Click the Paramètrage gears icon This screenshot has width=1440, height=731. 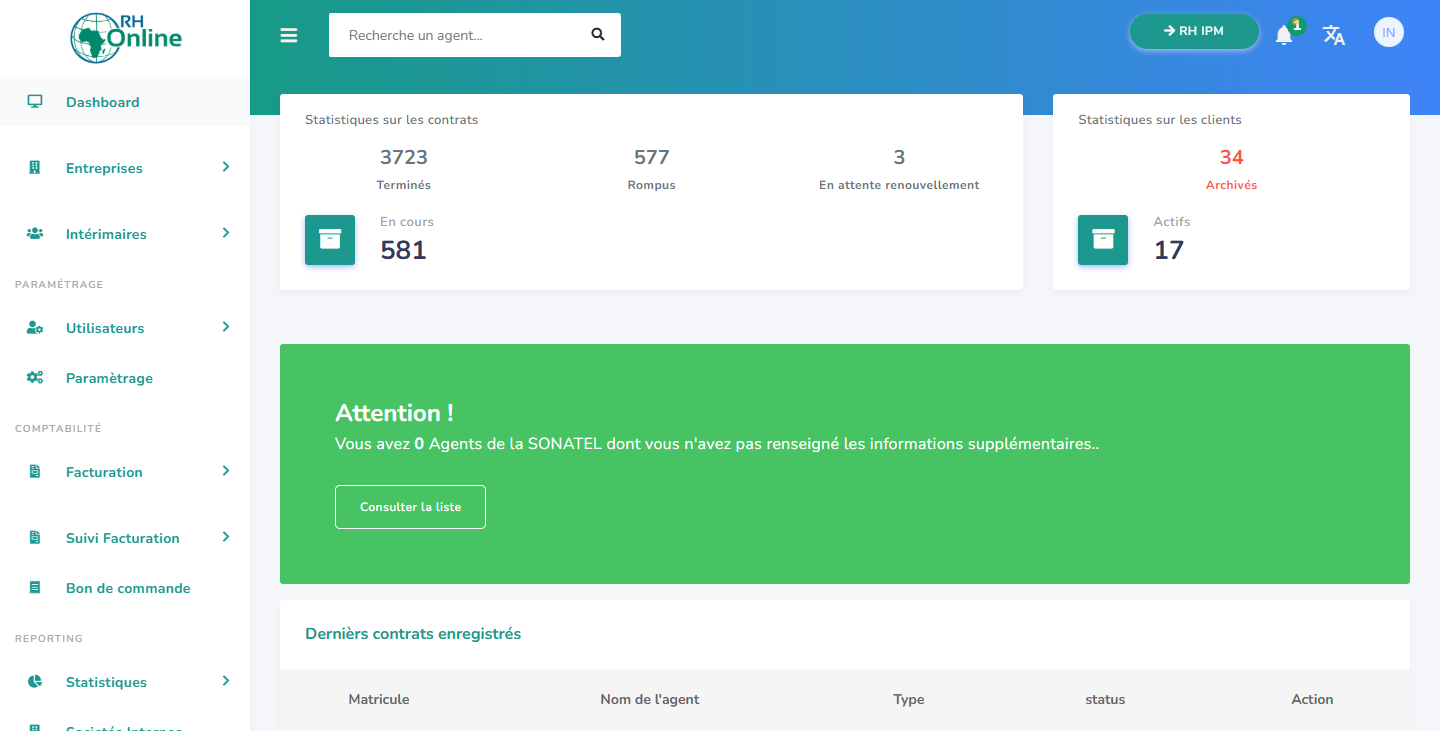coord(35,378)
